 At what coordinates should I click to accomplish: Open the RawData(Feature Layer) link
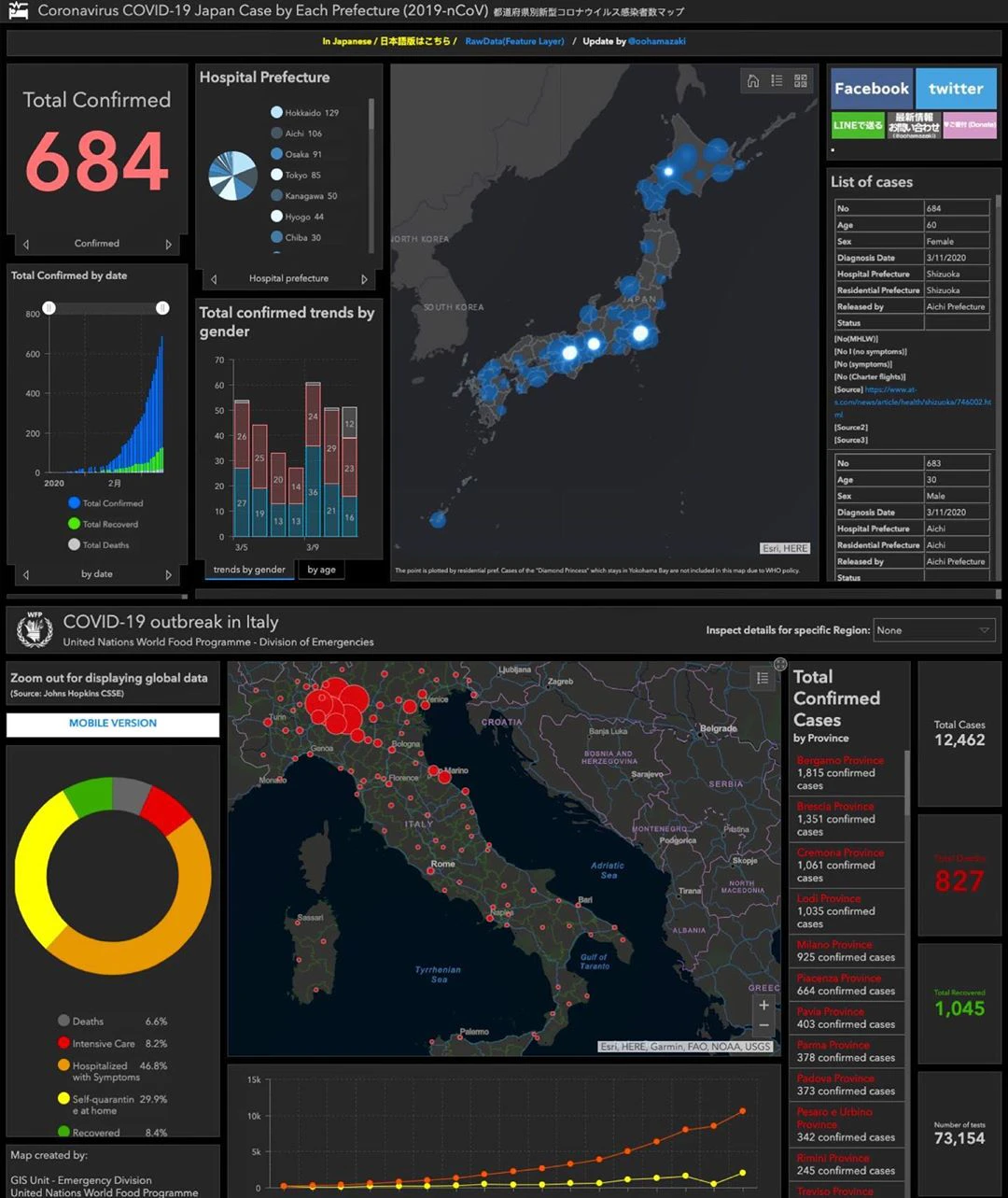pyautogui.click(x=515, y=41)
